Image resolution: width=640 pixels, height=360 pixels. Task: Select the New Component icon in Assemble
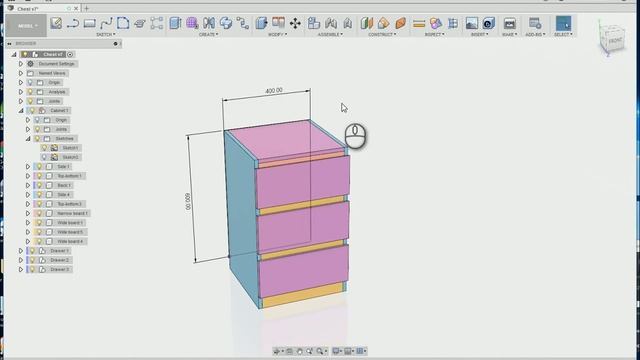coord(314,23)
